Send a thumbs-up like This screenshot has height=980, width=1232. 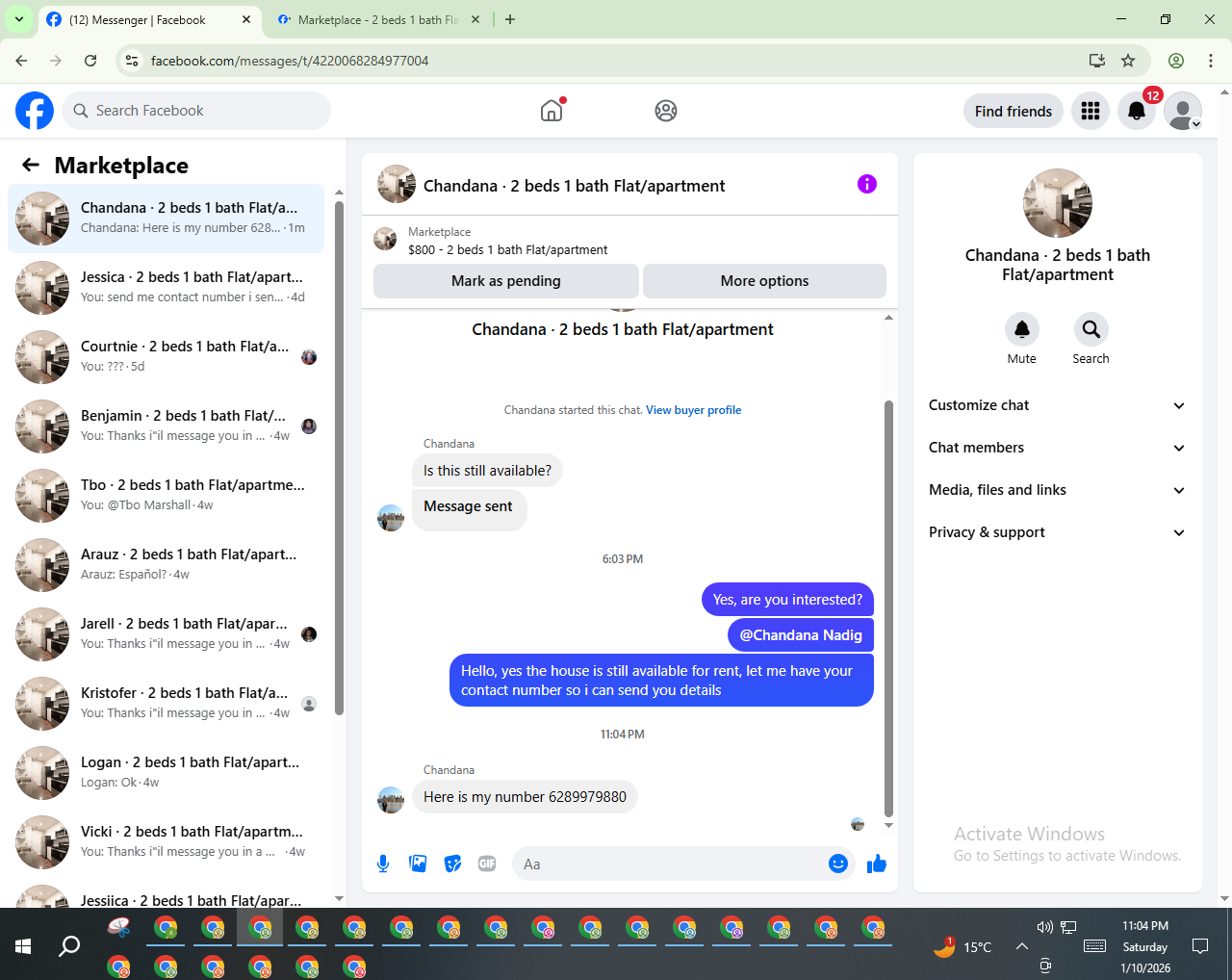coord(877,864)
